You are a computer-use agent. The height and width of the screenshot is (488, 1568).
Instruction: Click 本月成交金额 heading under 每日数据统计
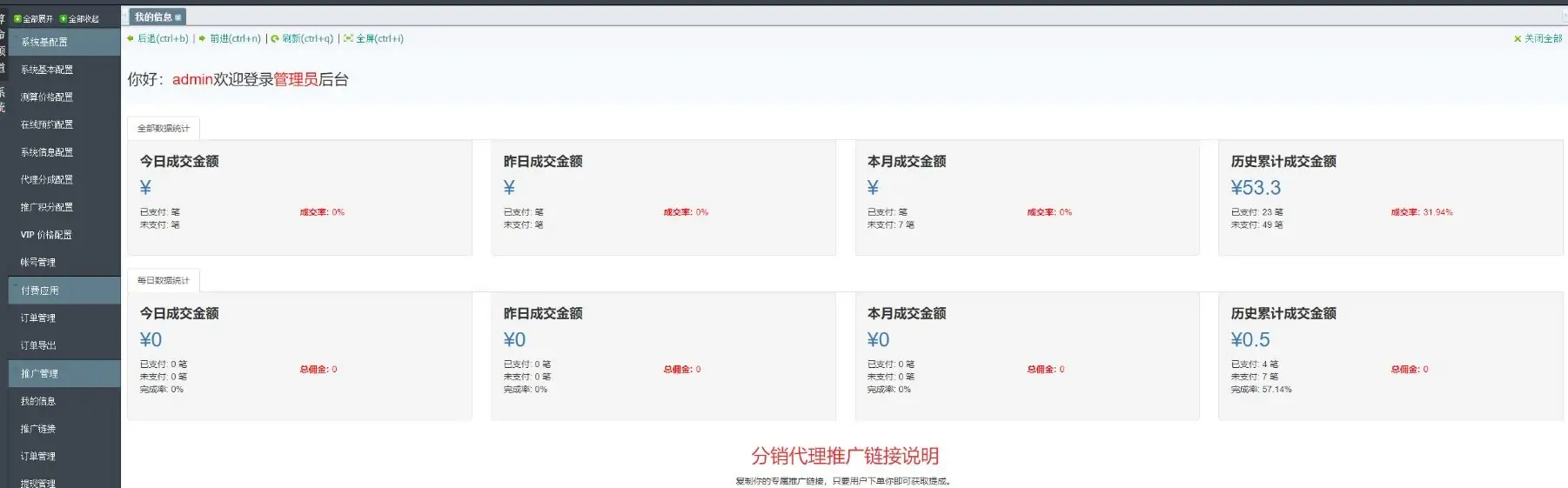[907, 314]
